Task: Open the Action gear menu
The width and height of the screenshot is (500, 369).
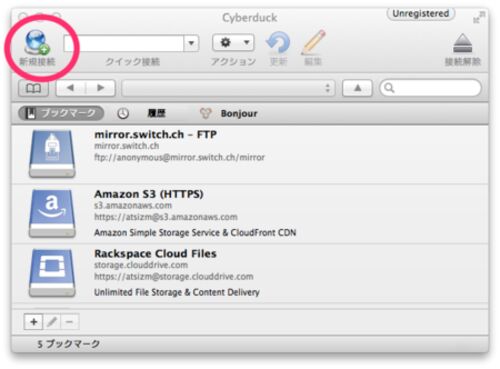Action: point(233,42)
